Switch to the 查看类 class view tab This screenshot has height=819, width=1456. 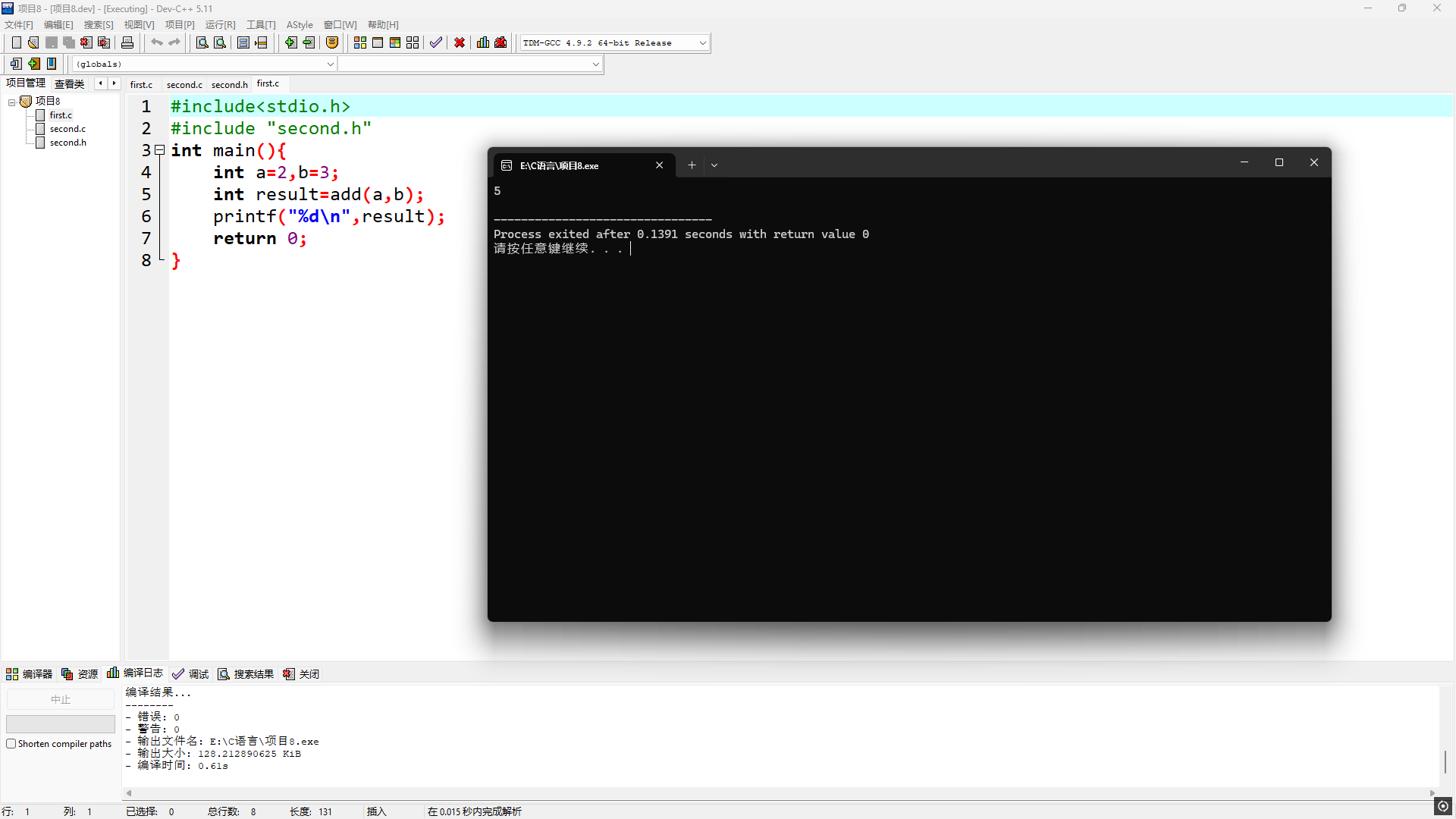click(x=69, y=84)
